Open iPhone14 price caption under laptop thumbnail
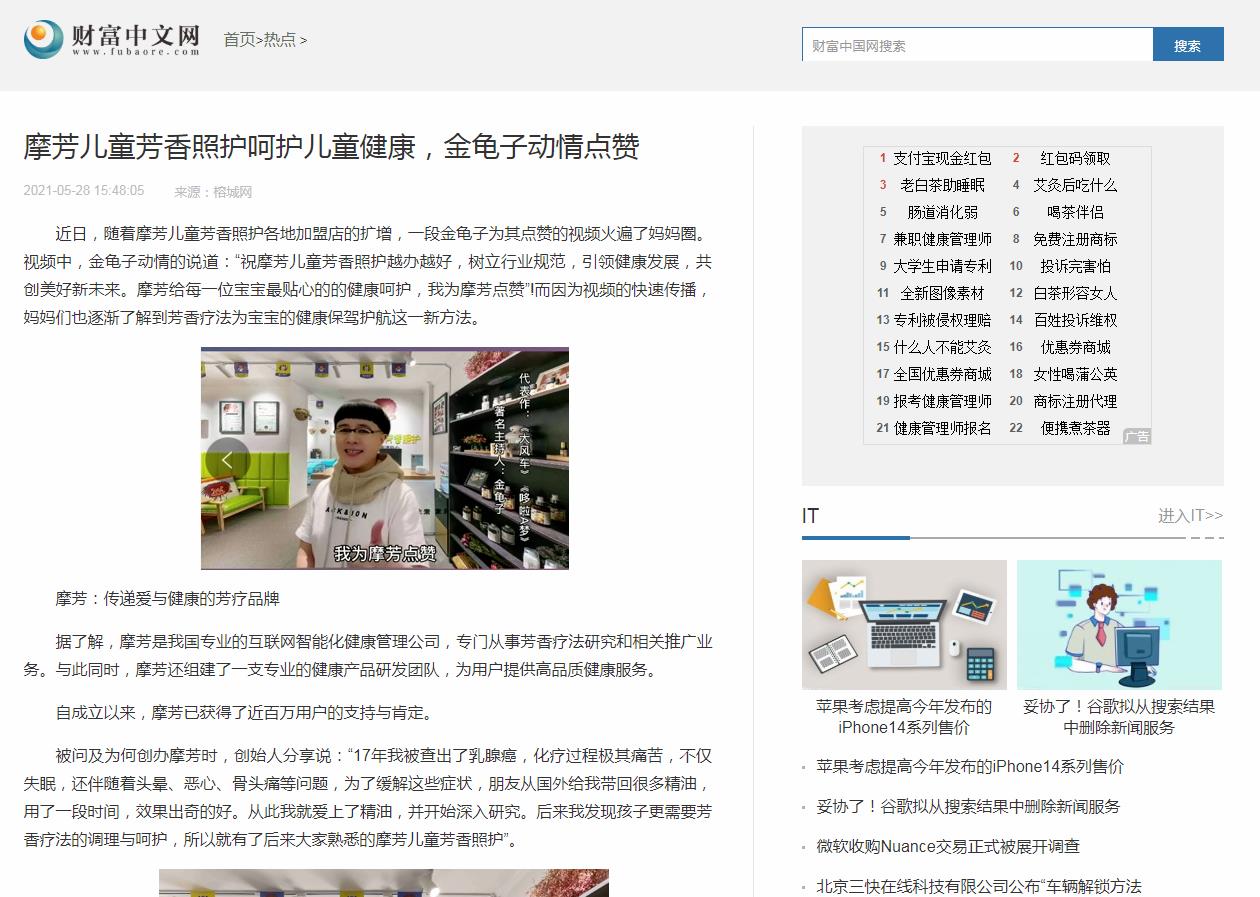This screenshot has height=897, width=1260. click(904, 717)
